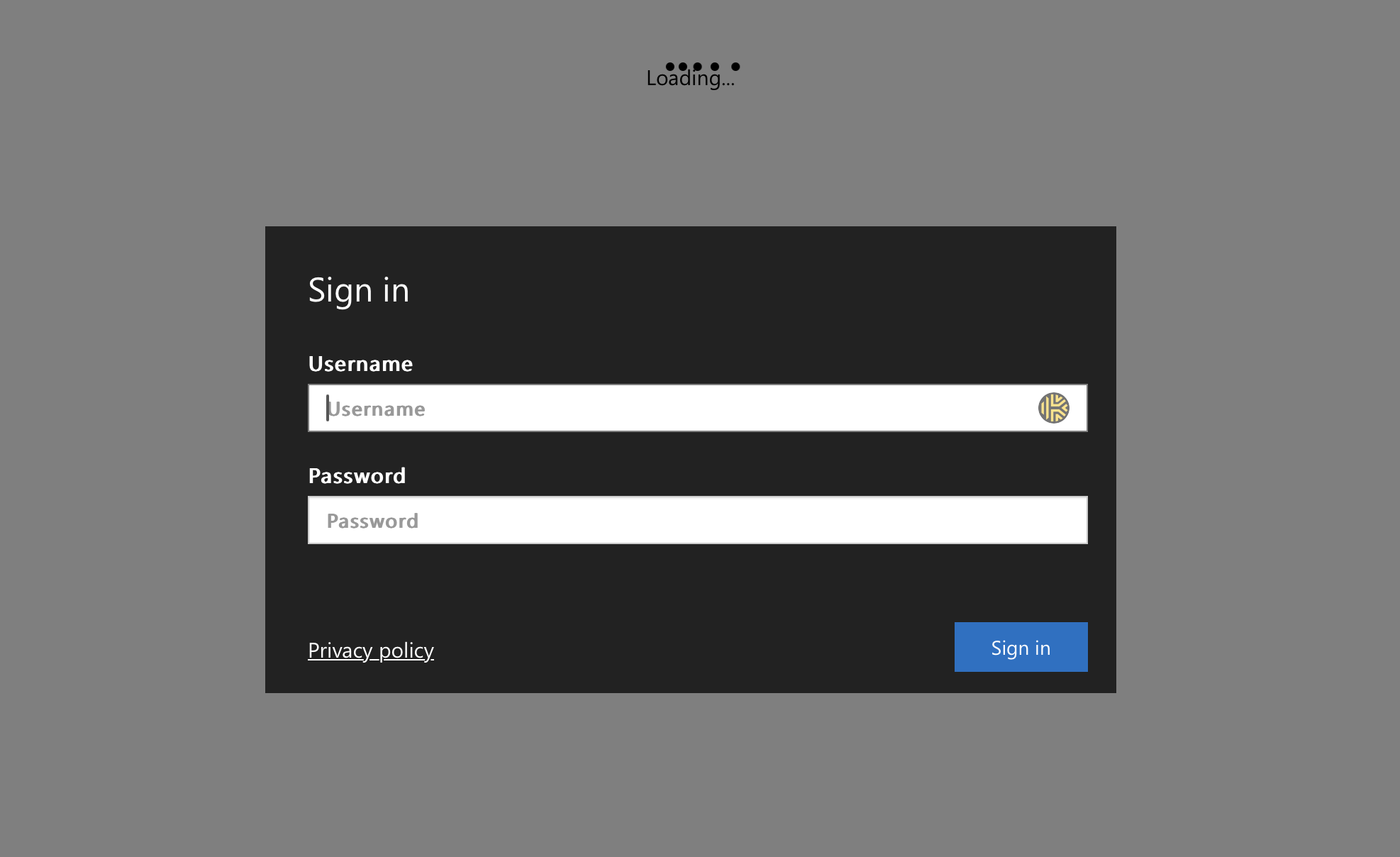Click the Username input field
Viewport: 1400px width, 857px height.
pos(697,408)
